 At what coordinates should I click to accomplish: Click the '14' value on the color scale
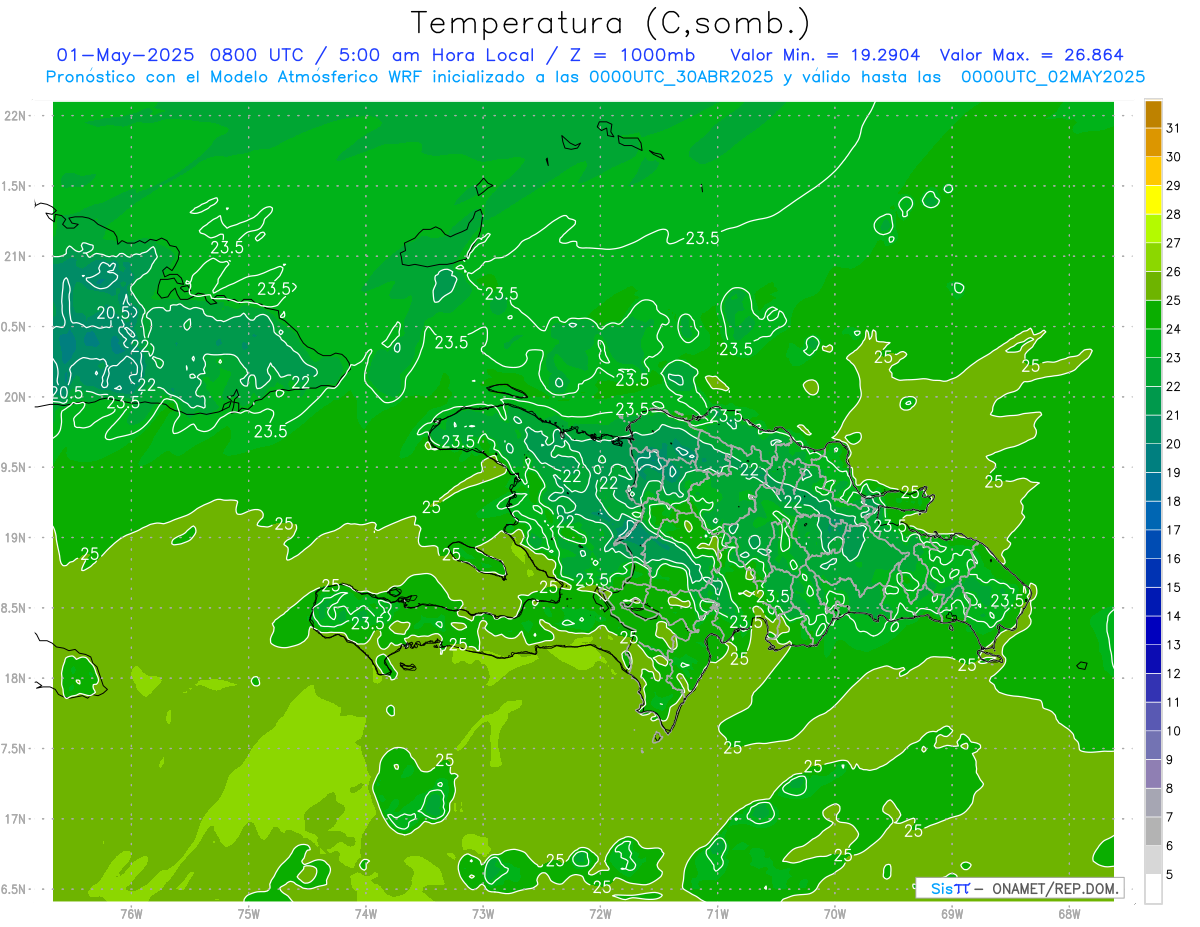pyautogui.click(x=1174, y=616)
